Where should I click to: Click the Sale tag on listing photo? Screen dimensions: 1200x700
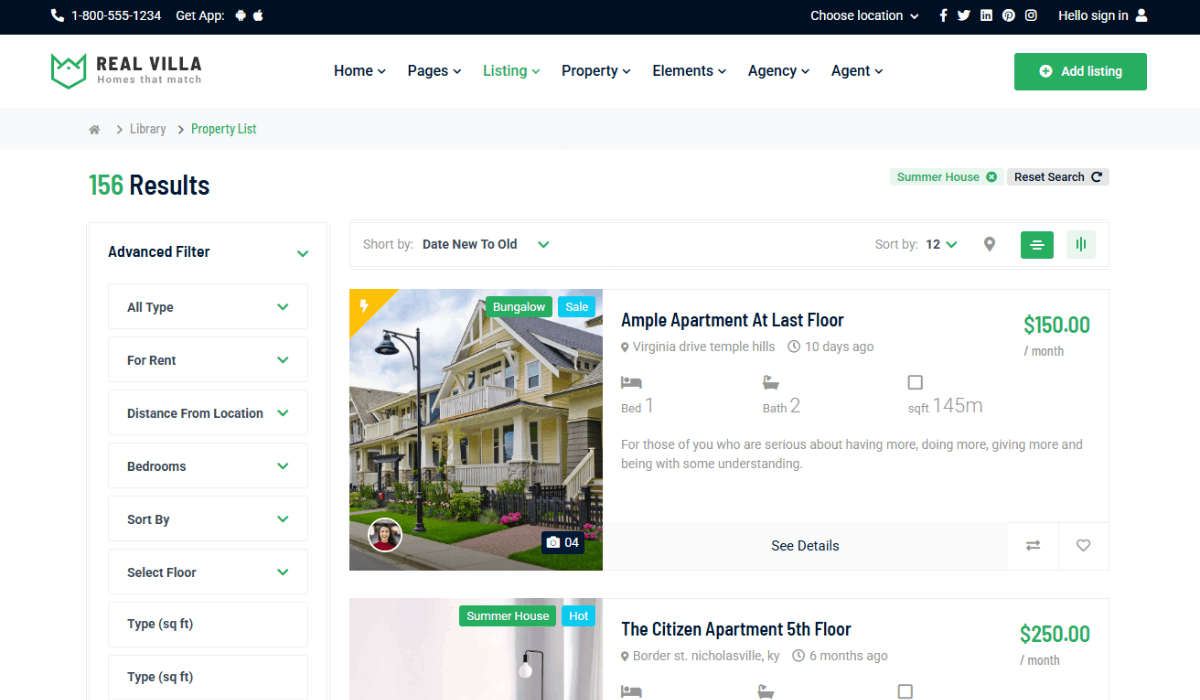[x=577, y=307]
